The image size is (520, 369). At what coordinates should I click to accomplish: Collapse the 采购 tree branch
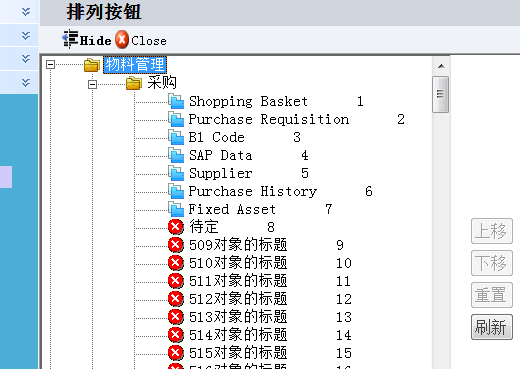point(92,85)
